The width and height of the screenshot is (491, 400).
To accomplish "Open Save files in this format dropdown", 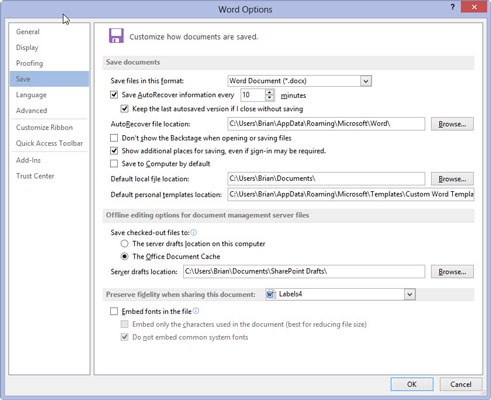I will (366, 81).
